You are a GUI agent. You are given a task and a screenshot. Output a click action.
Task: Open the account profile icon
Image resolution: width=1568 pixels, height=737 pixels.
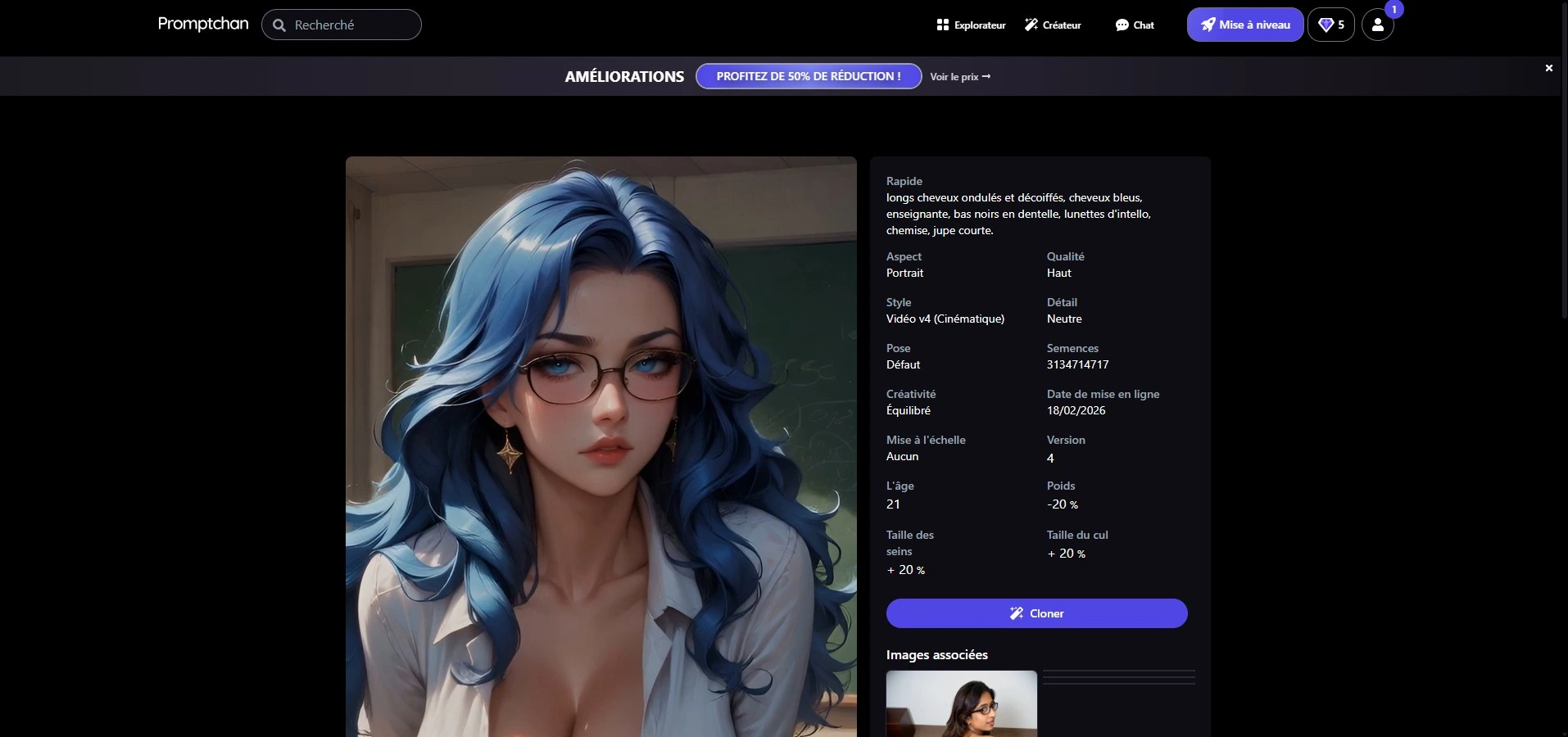[1377, 25]
